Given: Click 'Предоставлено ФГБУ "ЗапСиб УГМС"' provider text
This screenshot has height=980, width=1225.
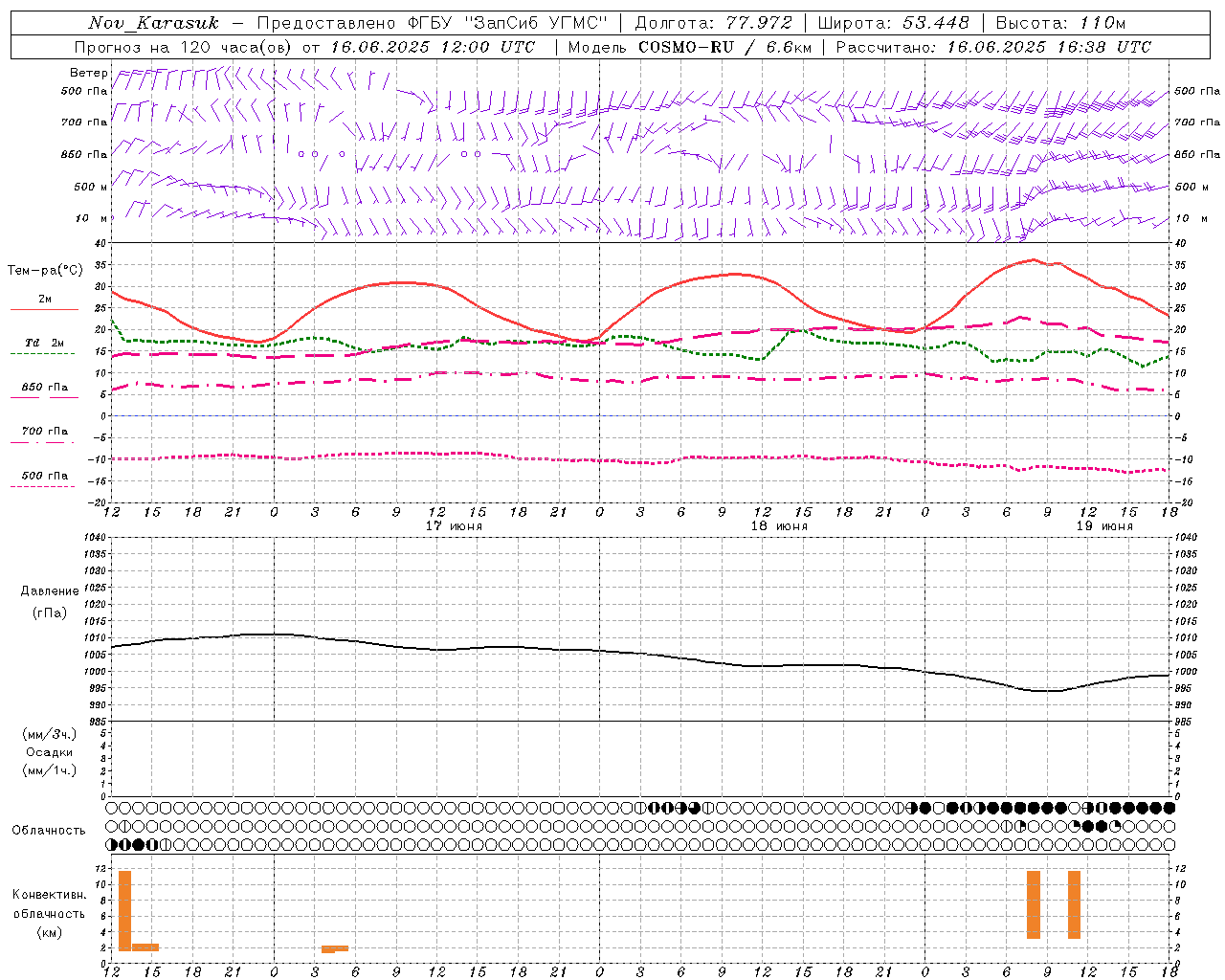Looking at the screenshot, I should [433, 23].
